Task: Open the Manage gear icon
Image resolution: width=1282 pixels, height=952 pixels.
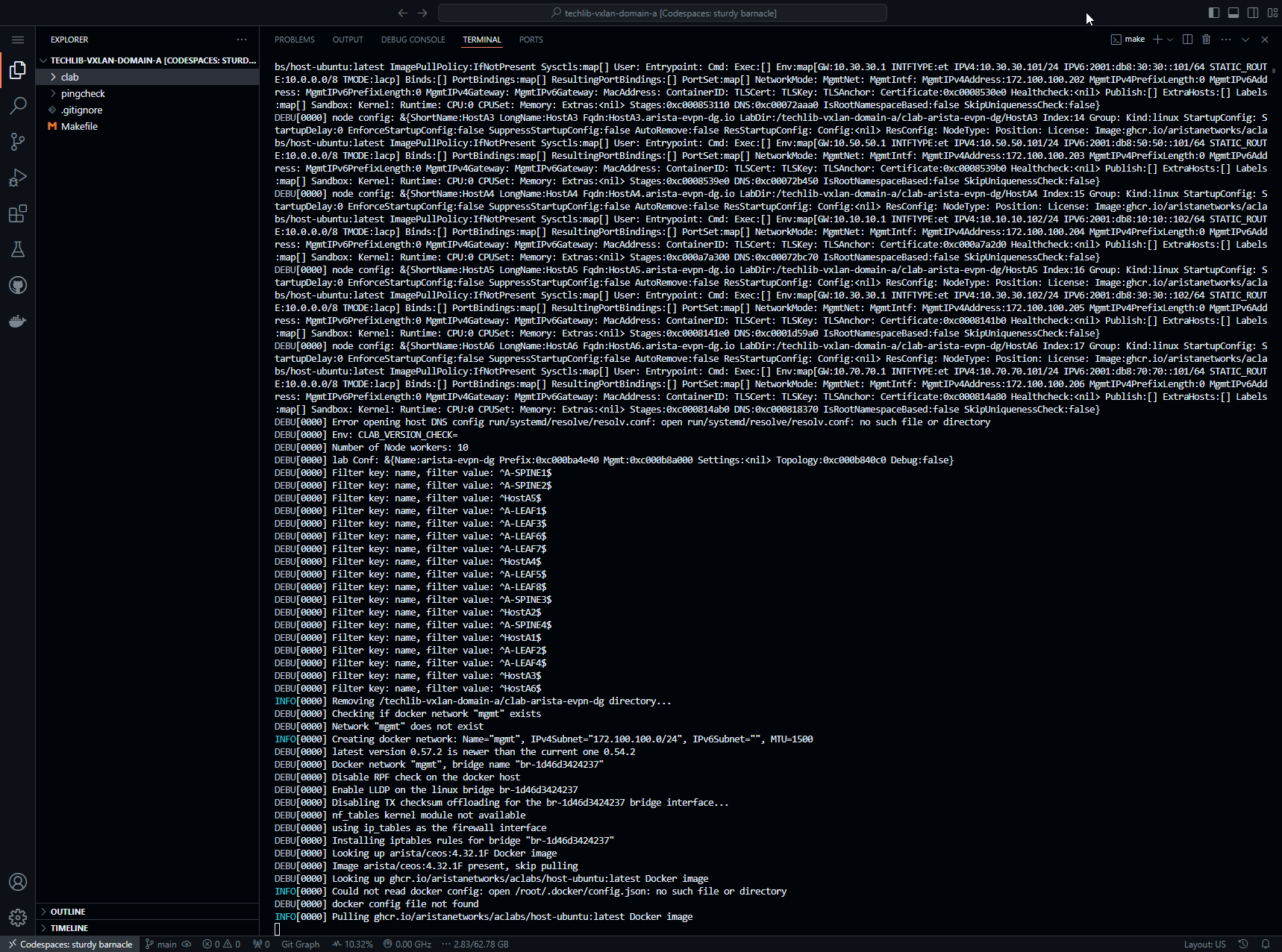Action: point(18,918)
